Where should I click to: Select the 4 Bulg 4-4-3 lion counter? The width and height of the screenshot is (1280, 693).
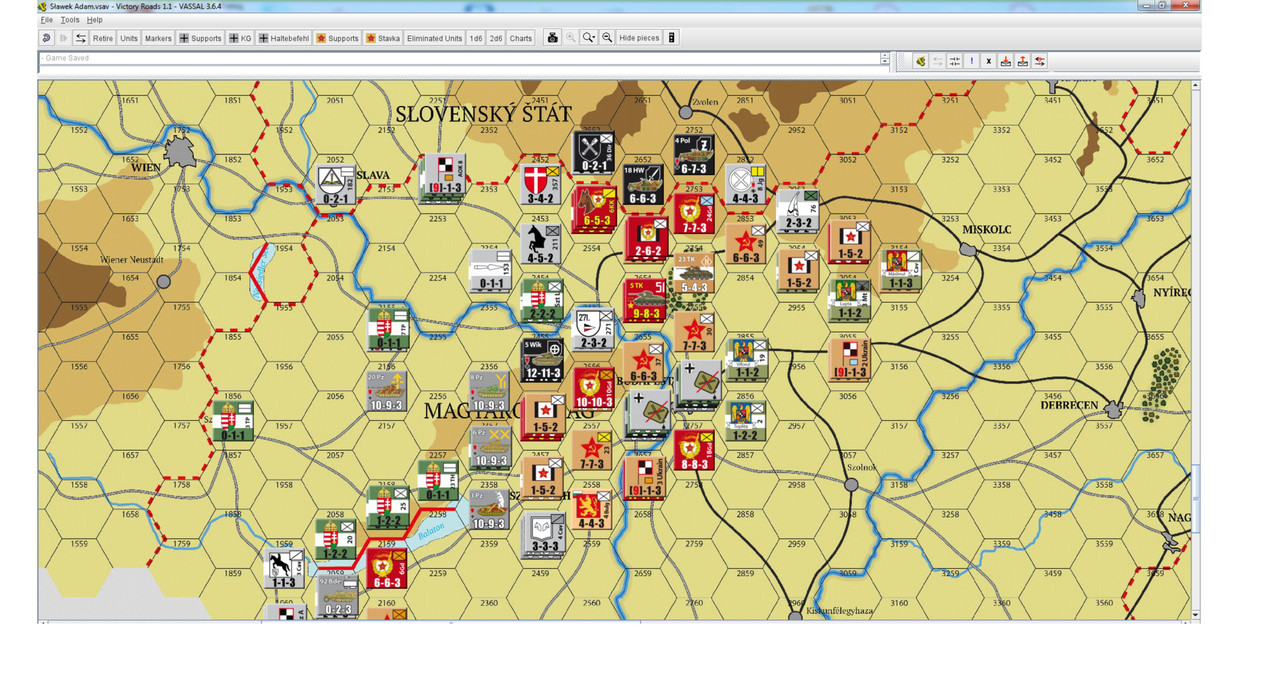(590, 509)
